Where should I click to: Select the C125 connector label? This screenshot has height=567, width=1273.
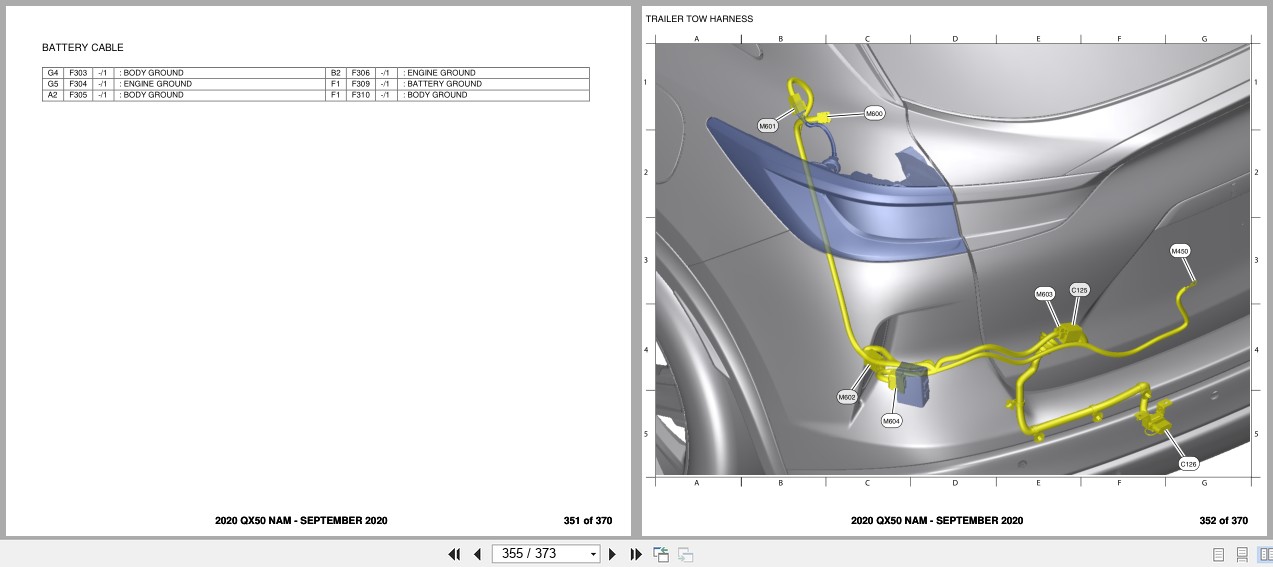(x=1079, y=290)
